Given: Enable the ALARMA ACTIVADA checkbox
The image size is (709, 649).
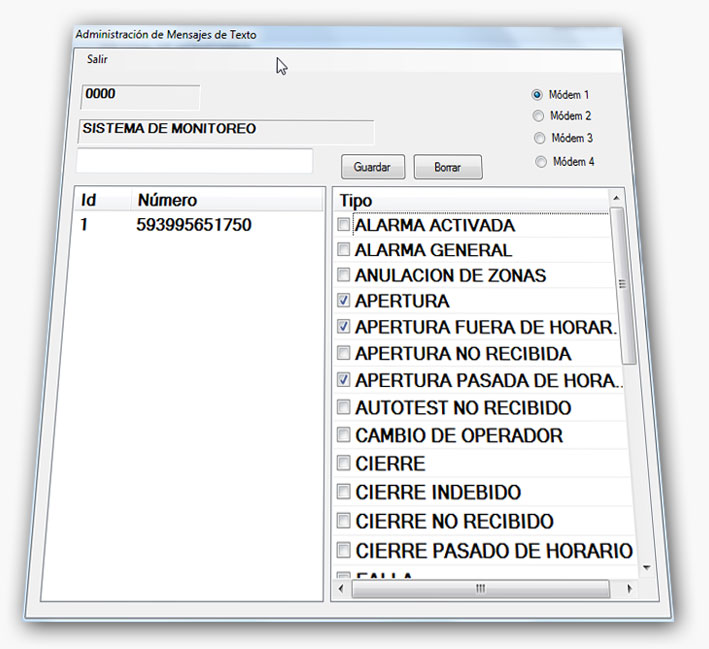Looking at the screenshot, I should (344, 225).
